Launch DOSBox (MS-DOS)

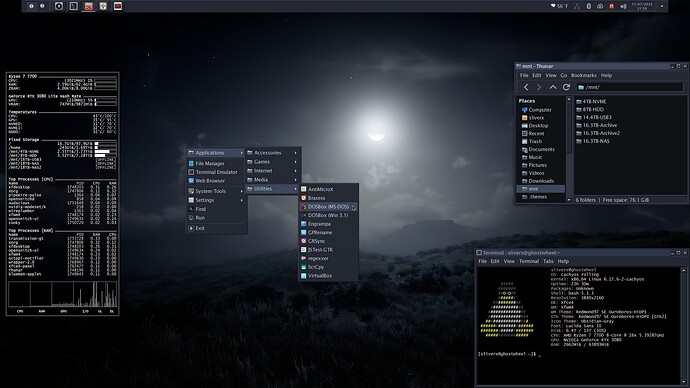click(328, 207)
